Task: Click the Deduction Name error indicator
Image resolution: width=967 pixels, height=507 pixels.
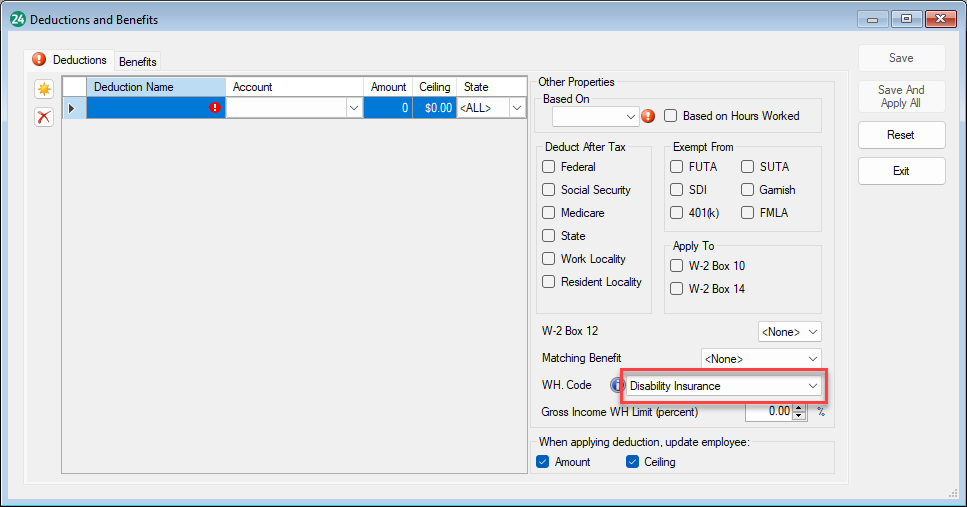Action: pyautogui.click(x=215, y=108)
